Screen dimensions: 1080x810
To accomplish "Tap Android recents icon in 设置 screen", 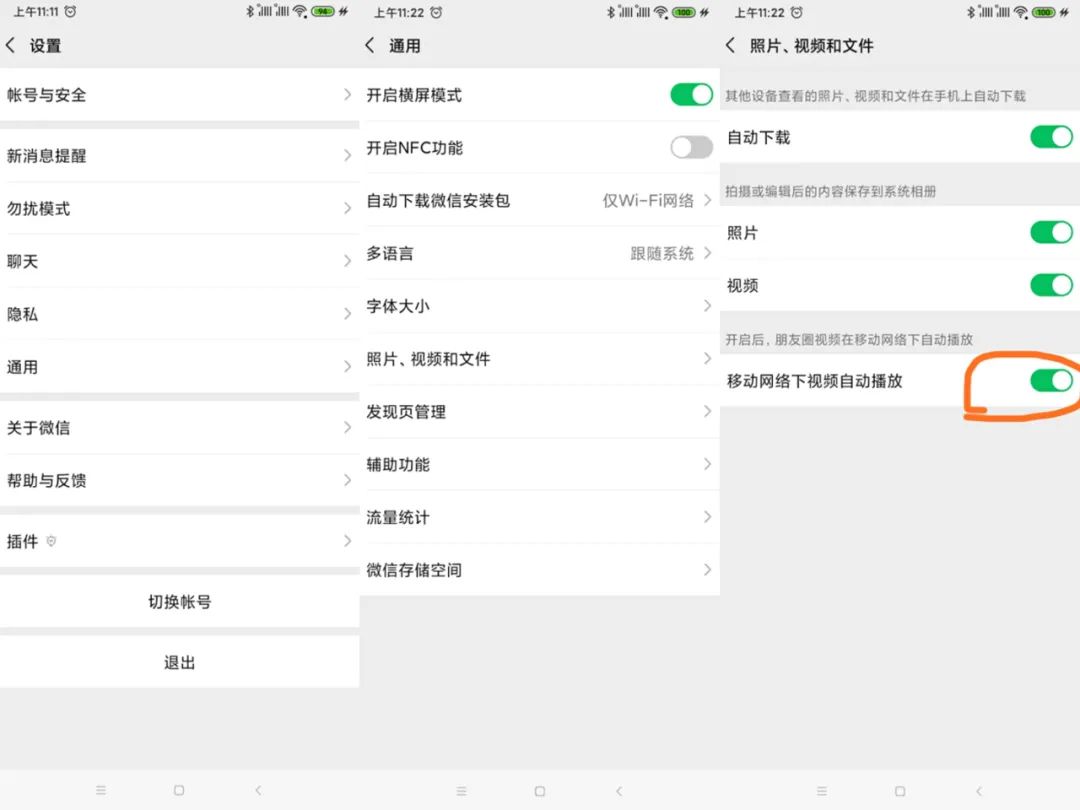I will tap(101, 790).
